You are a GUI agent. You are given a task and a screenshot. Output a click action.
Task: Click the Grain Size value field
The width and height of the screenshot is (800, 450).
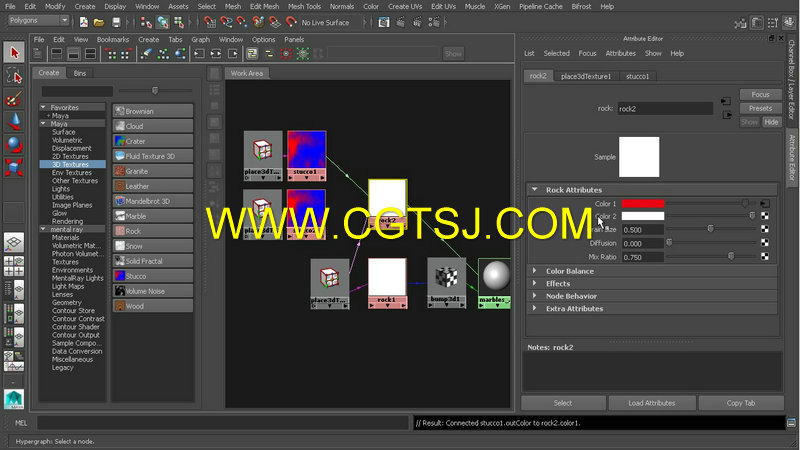coord(643,230)
